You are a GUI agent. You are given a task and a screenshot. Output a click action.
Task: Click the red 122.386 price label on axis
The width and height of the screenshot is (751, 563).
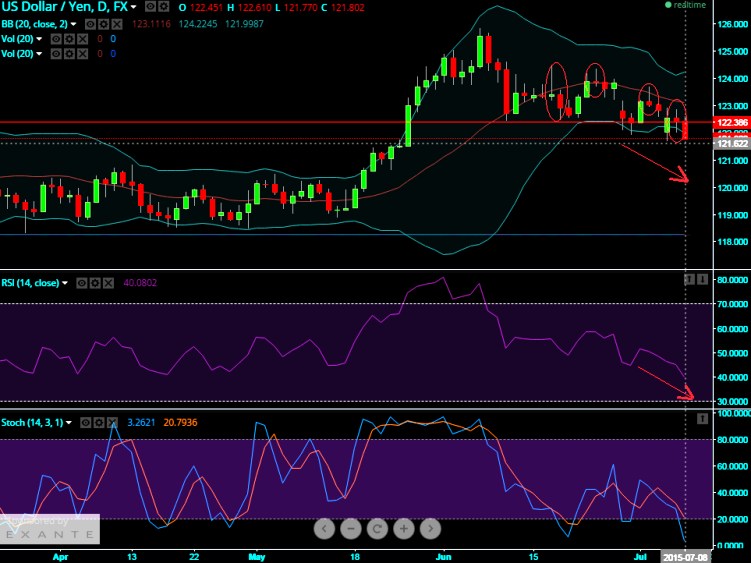tap(732, 123)
